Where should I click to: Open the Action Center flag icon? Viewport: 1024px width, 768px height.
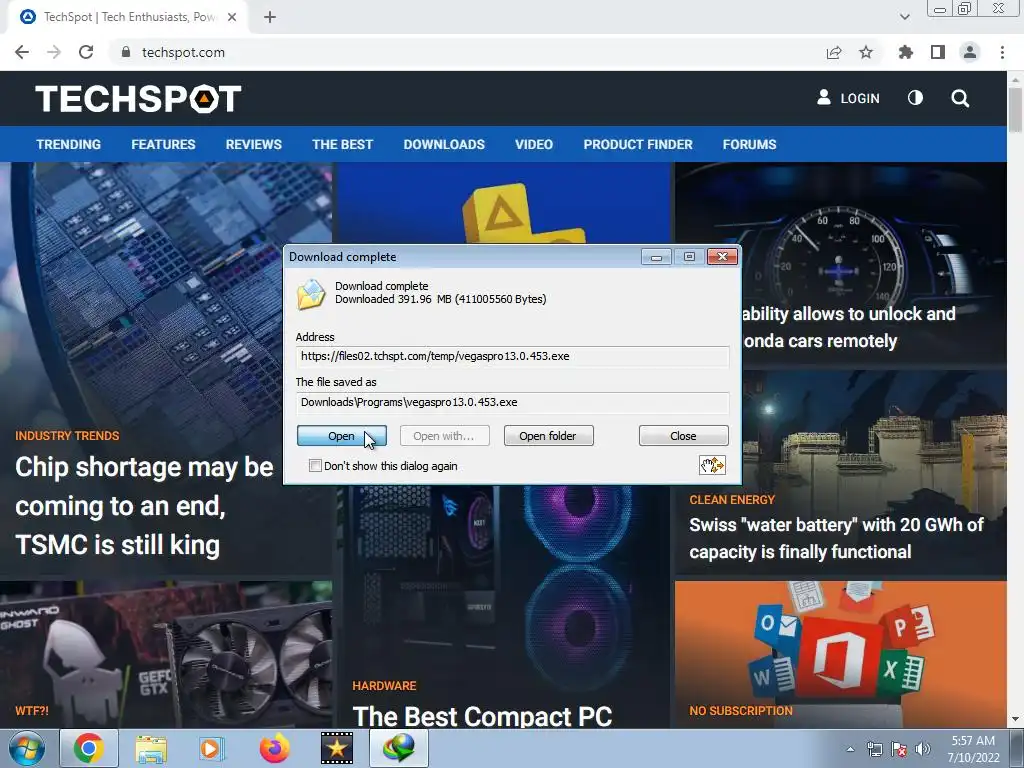(899, 749)
